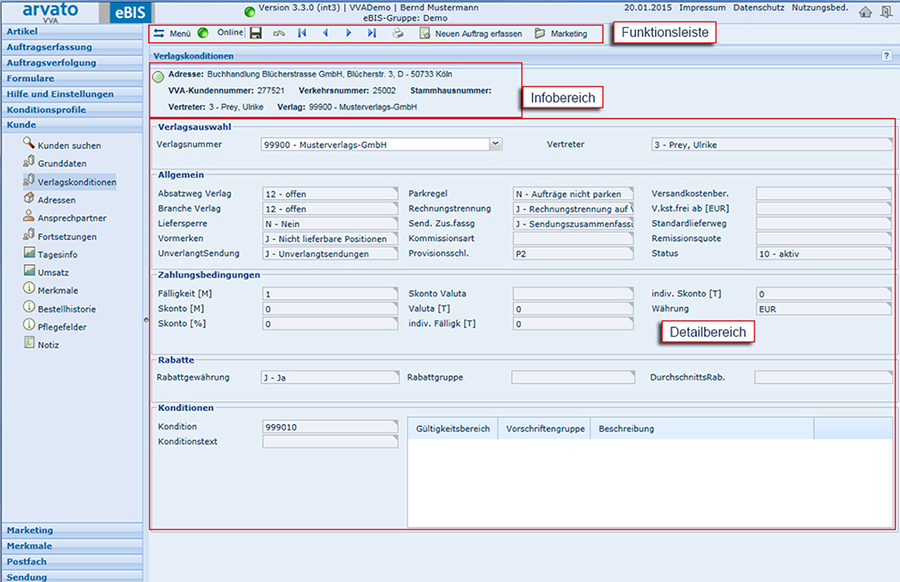Open the Menü button in the function bar
900x582 pixels.
172,33
